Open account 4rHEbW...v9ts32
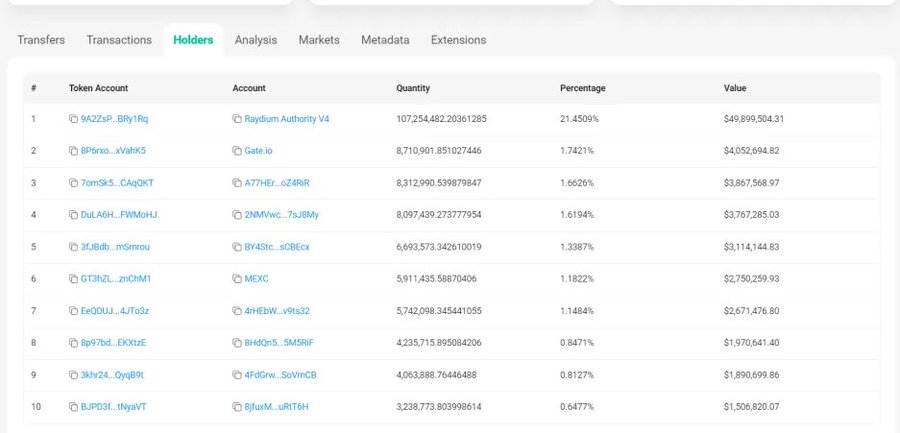Viewport: 900px width, 433px height. [277, 311]
